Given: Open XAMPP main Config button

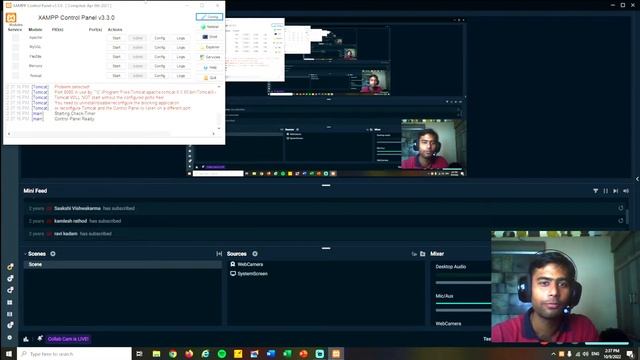Looking at the screenshot, I should click(x=209, y=17).
